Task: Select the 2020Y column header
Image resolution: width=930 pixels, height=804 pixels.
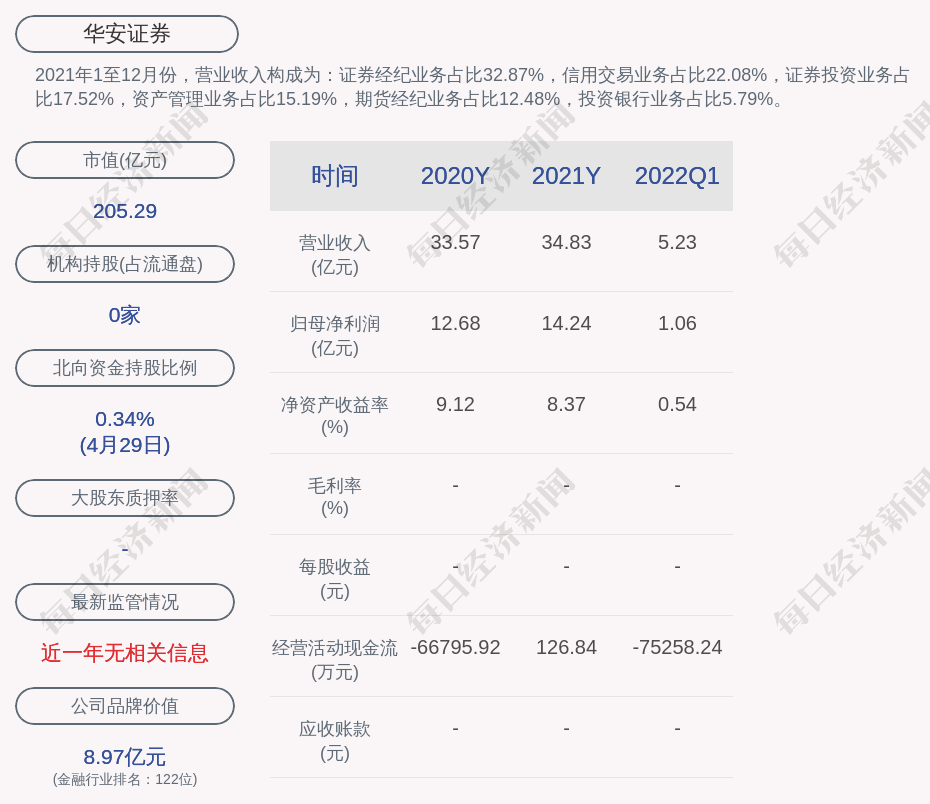Action: click(x=455, y=176)
